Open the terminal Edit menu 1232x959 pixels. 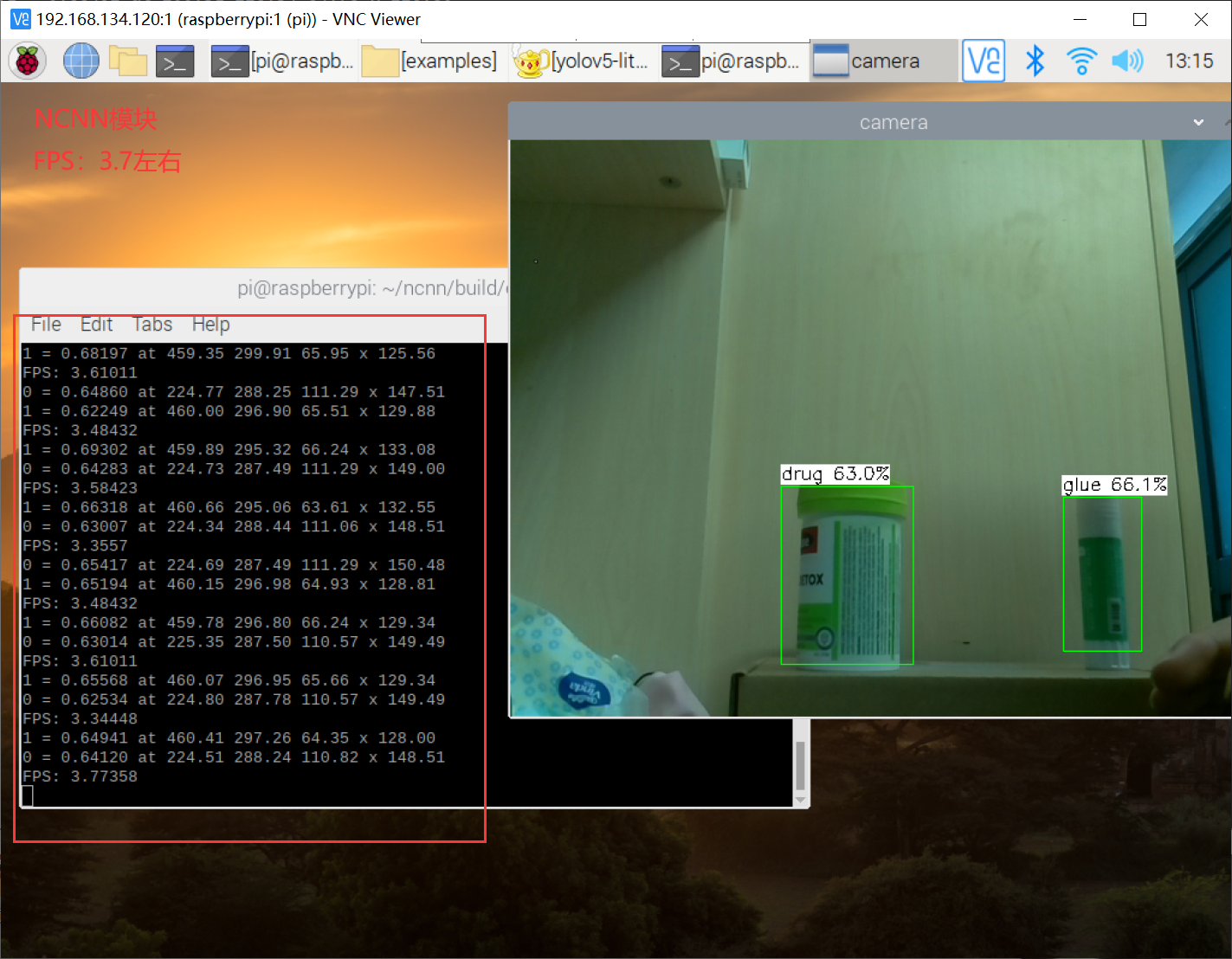pos(96,325)
